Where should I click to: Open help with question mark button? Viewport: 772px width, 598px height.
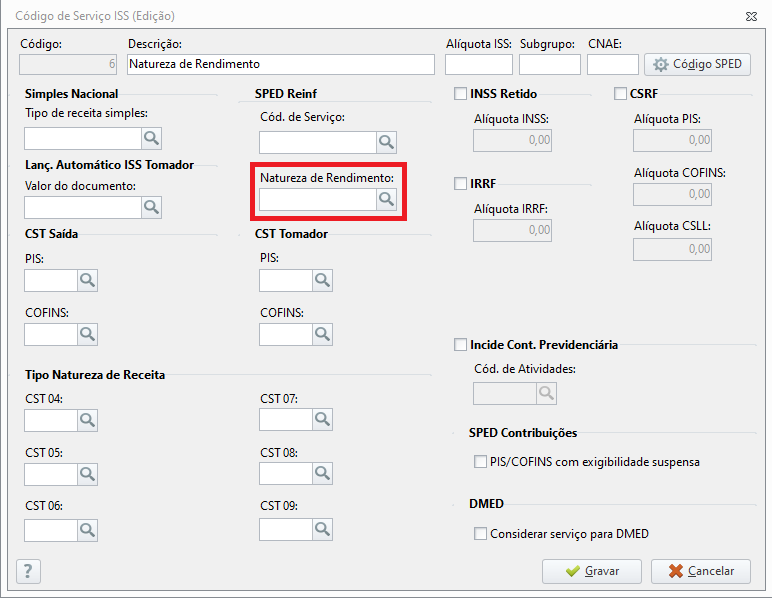(x=28, y=571)
